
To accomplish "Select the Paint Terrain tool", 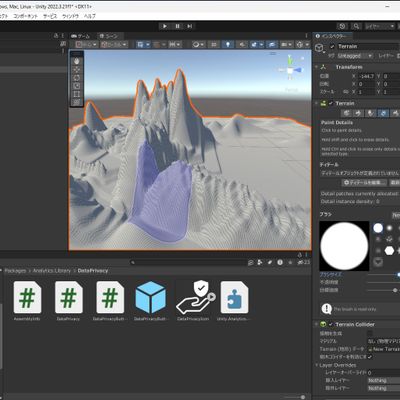I will 359,113.
